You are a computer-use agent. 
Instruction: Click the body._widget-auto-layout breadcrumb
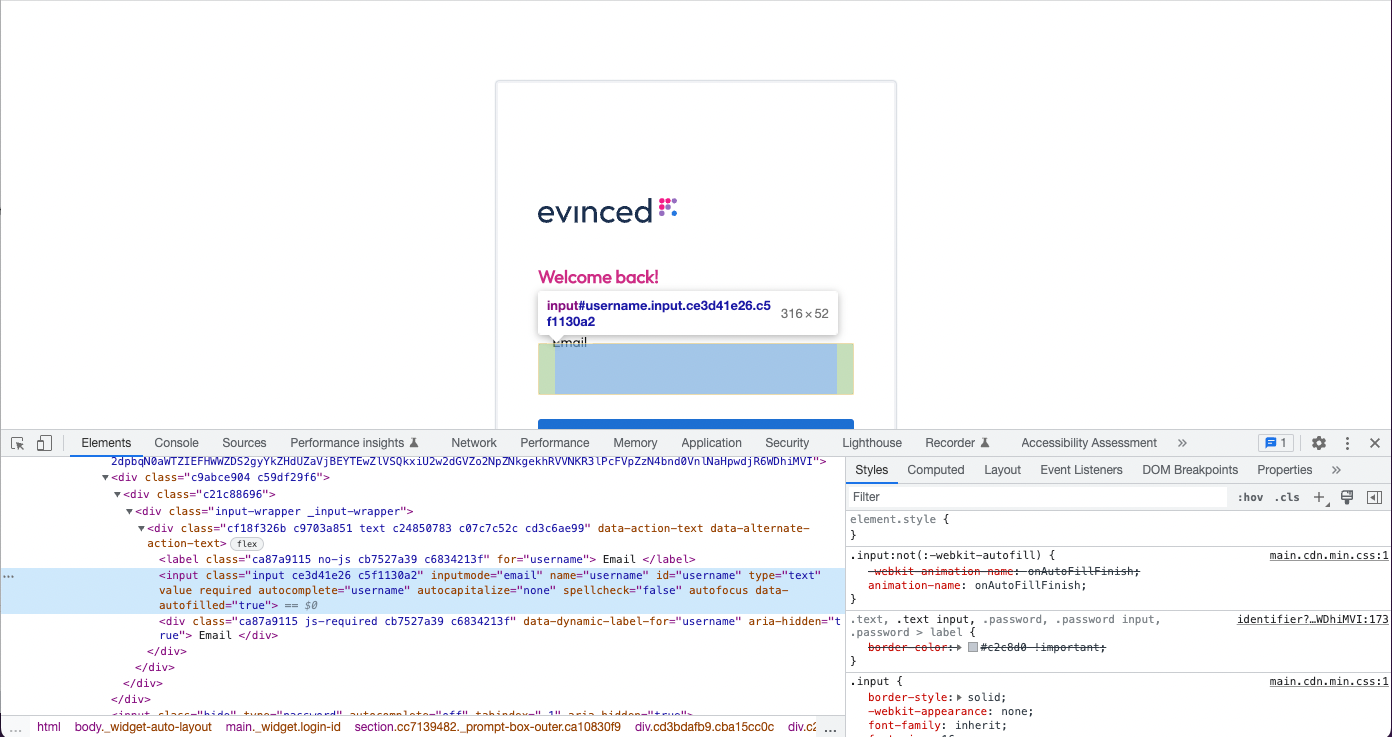pos(143,727)
